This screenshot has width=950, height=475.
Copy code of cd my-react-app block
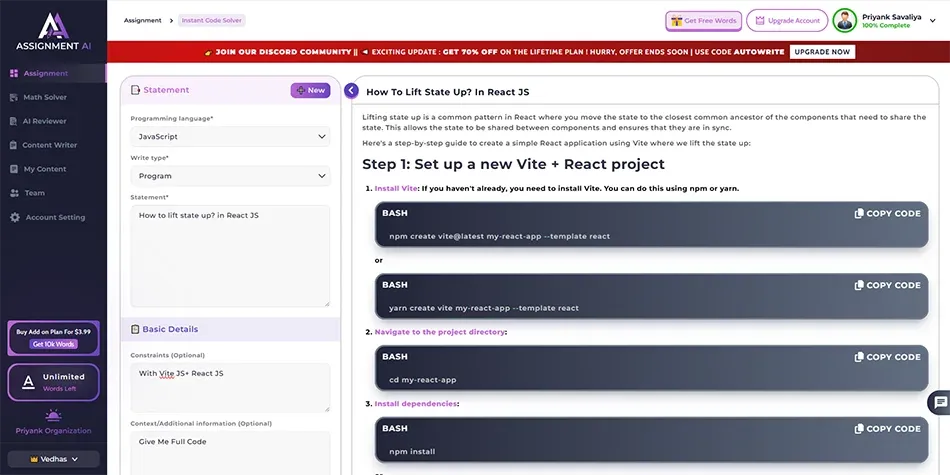[x=887, y=357]
